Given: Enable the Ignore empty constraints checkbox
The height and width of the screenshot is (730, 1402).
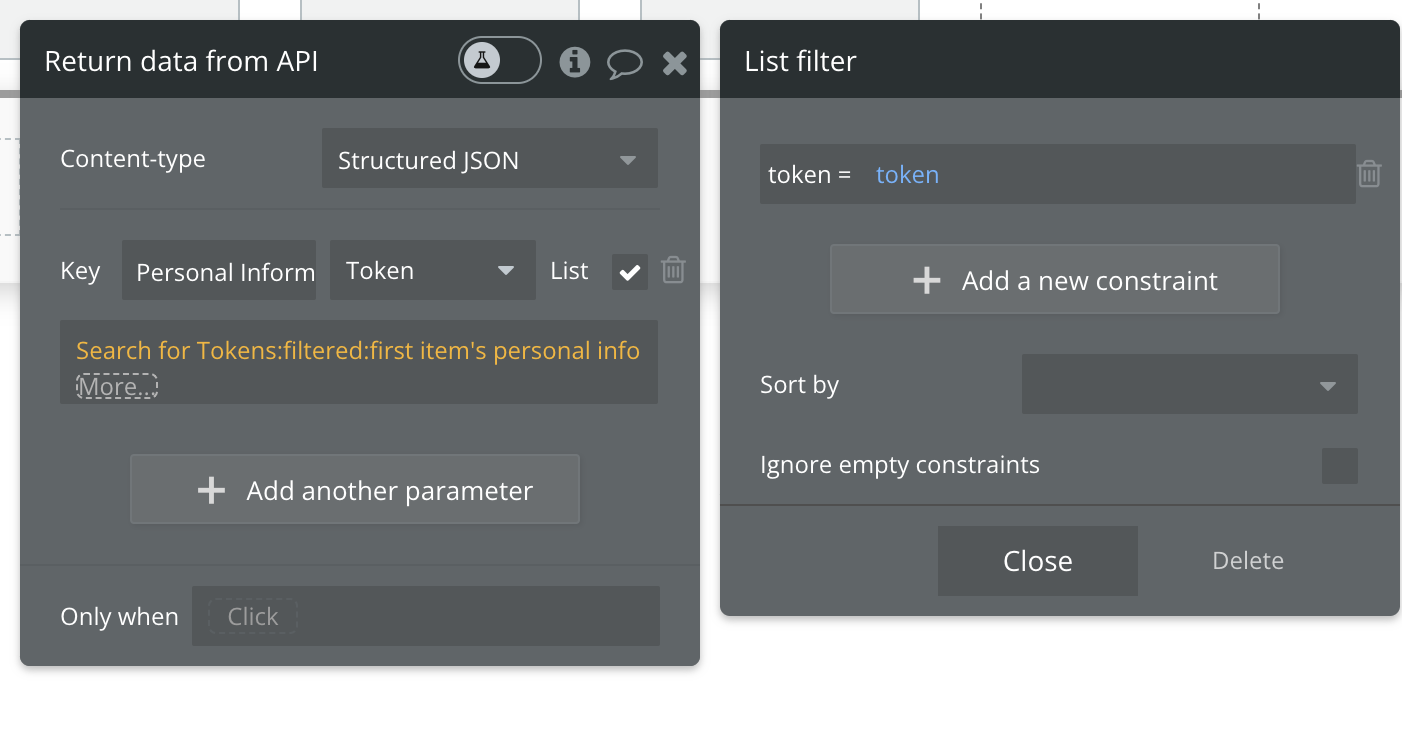Looking at the screenshot, I should click(1339, 466).
